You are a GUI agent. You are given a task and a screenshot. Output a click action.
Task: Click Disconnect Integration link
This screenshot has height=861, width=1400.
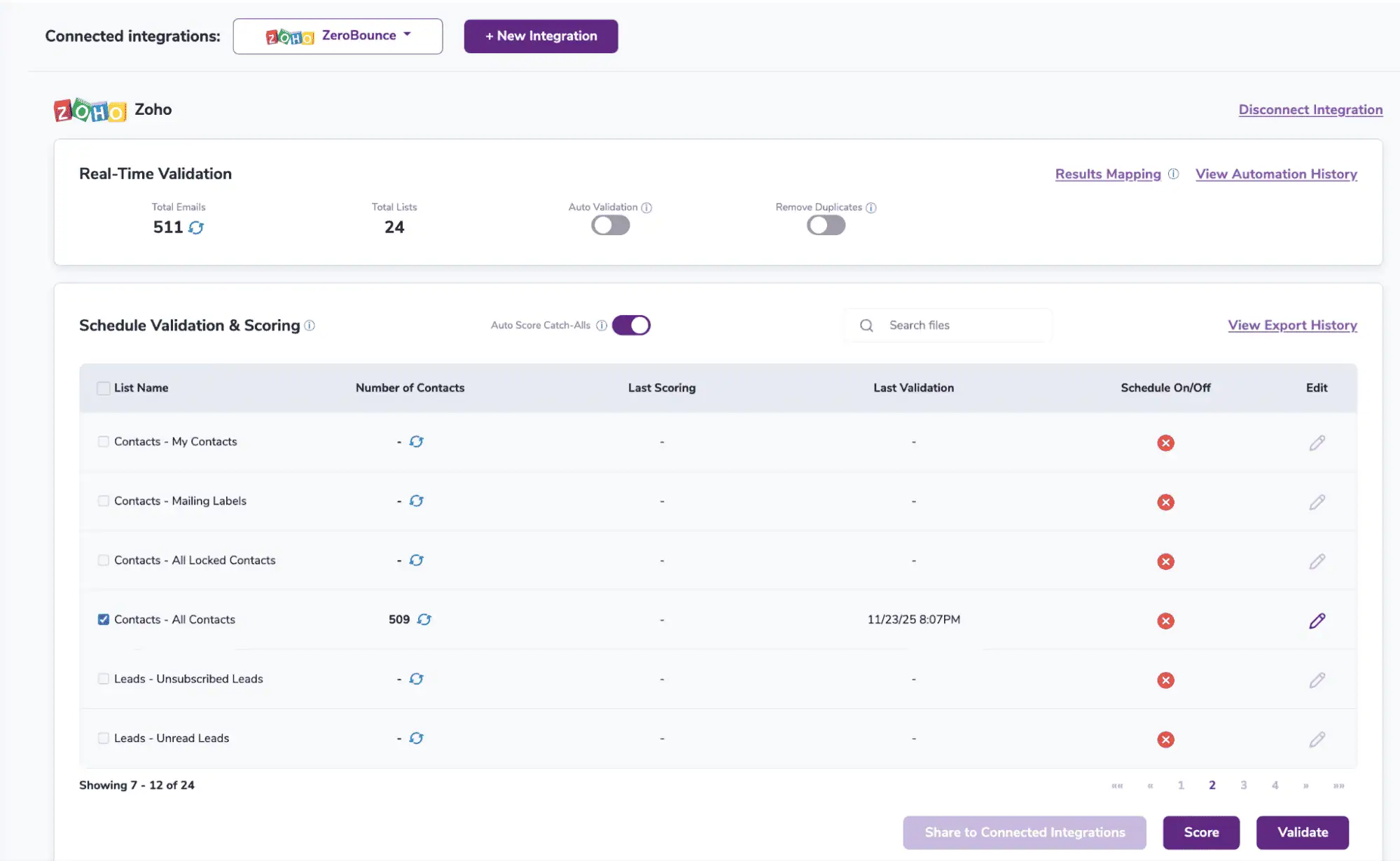click(1310, 110)
